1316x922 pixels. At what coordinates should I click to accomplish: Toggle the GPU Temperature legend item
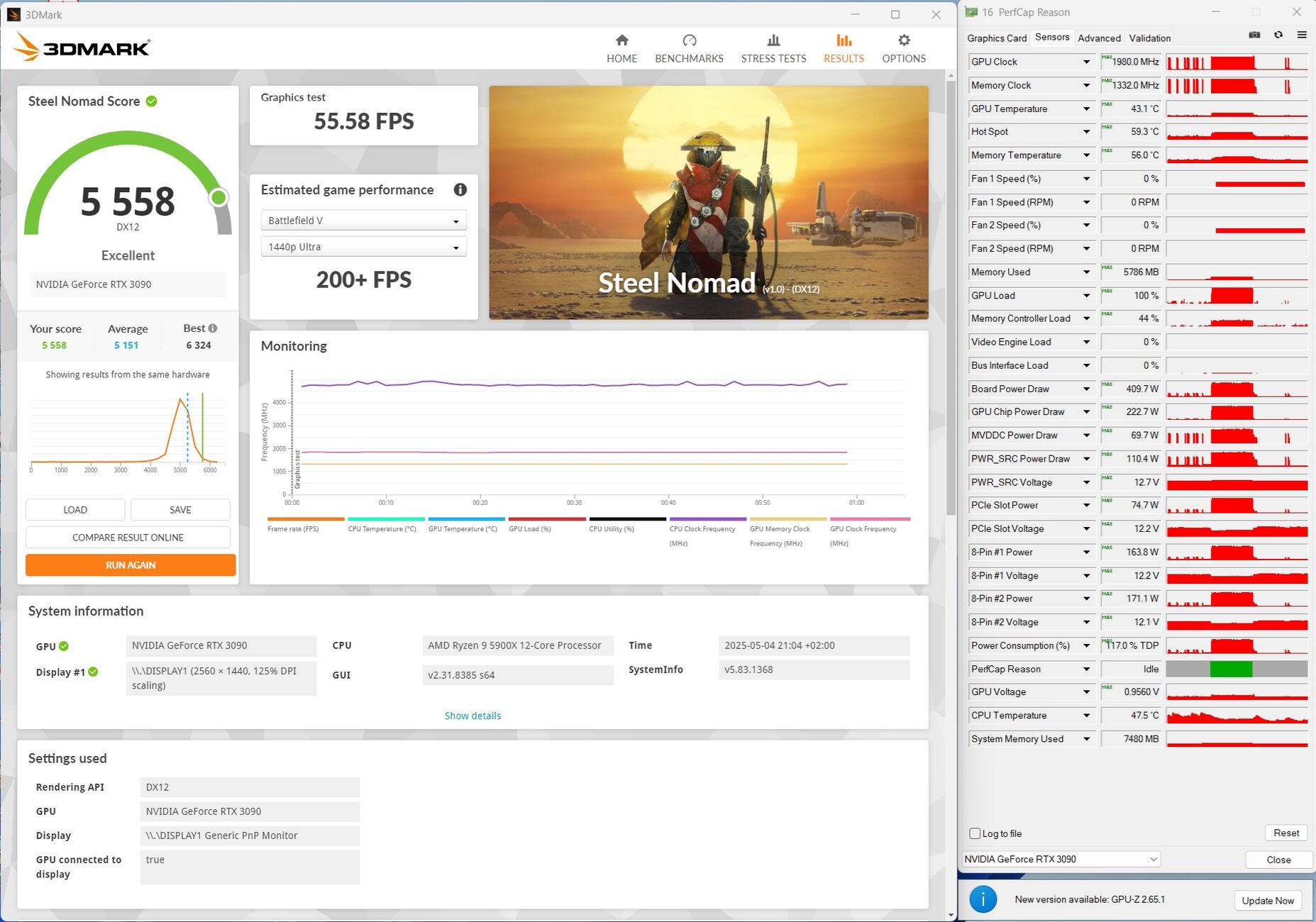coord(466,525)
